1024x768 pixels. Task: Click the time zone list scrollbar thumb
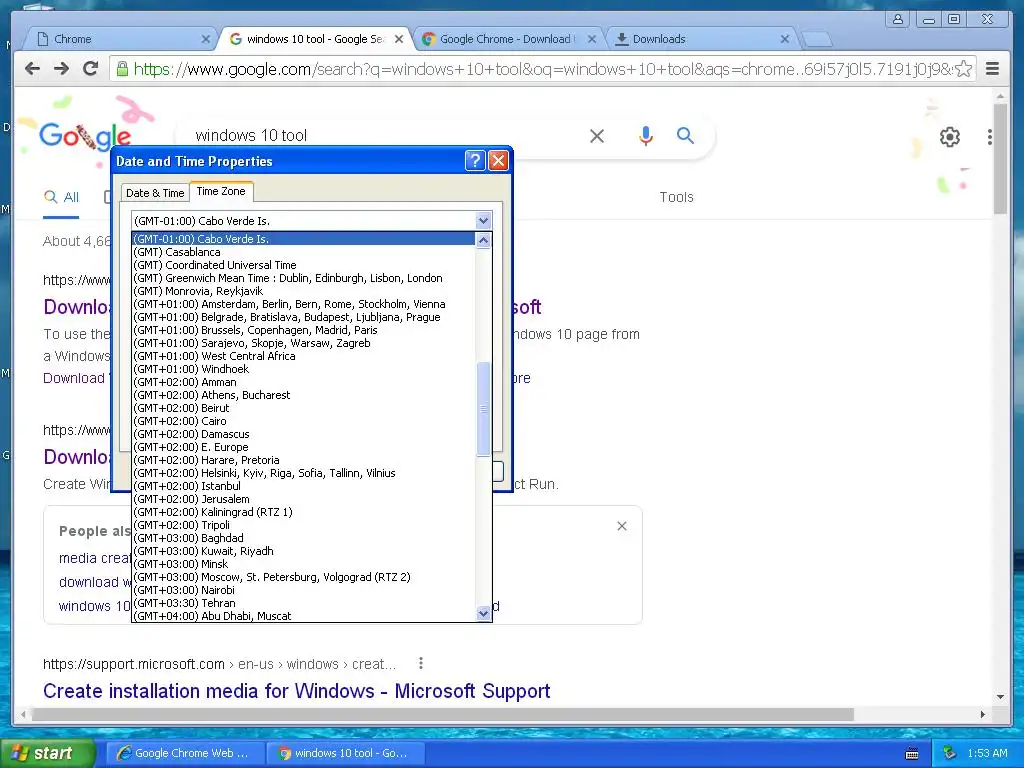483,409
